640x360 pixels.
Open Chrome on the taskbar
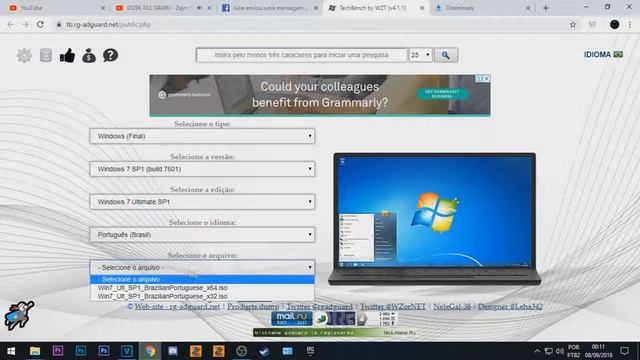click(150, 351)
